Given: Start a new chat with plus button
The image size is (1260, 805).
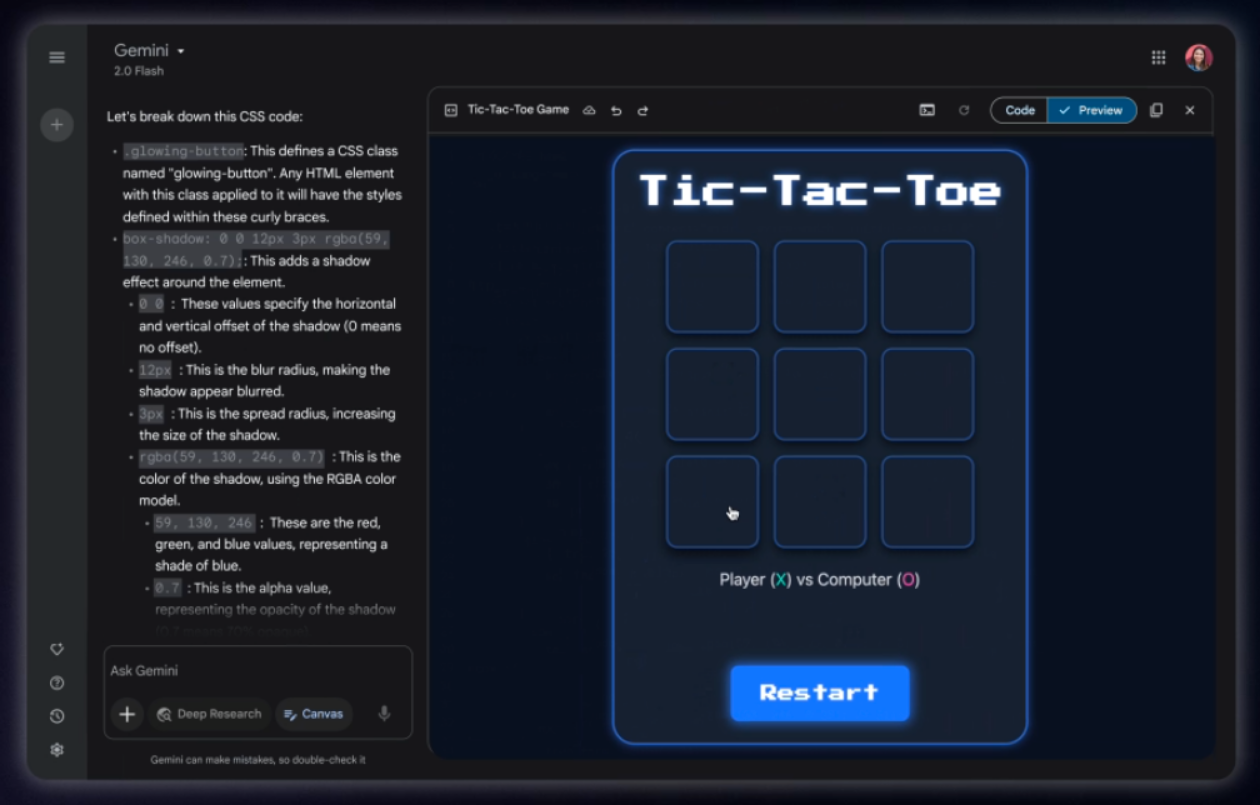Looking at the screenshot, I should pyautogui.click(x=57, y=125).
